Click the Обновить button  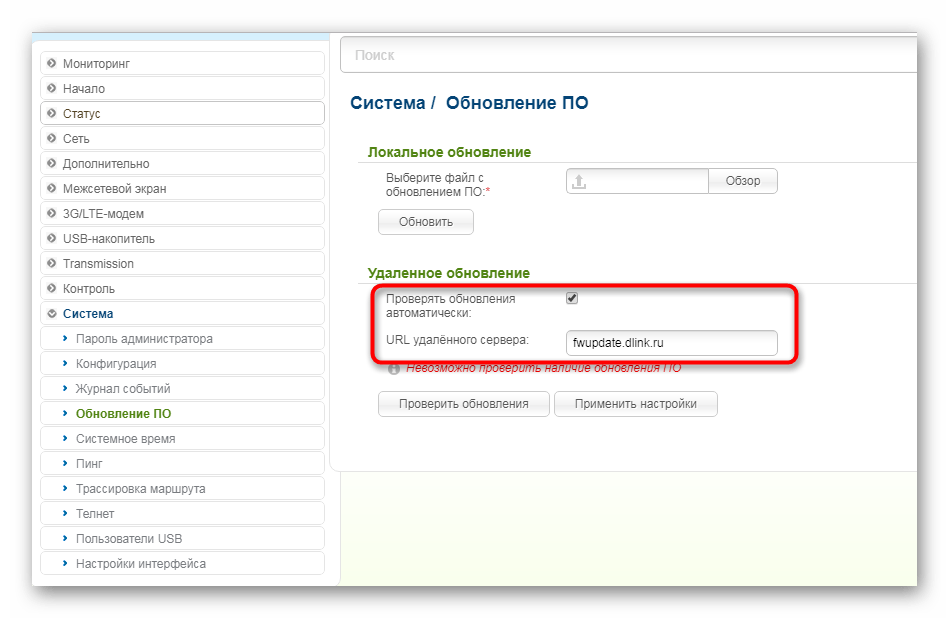[x=425, y=222]
